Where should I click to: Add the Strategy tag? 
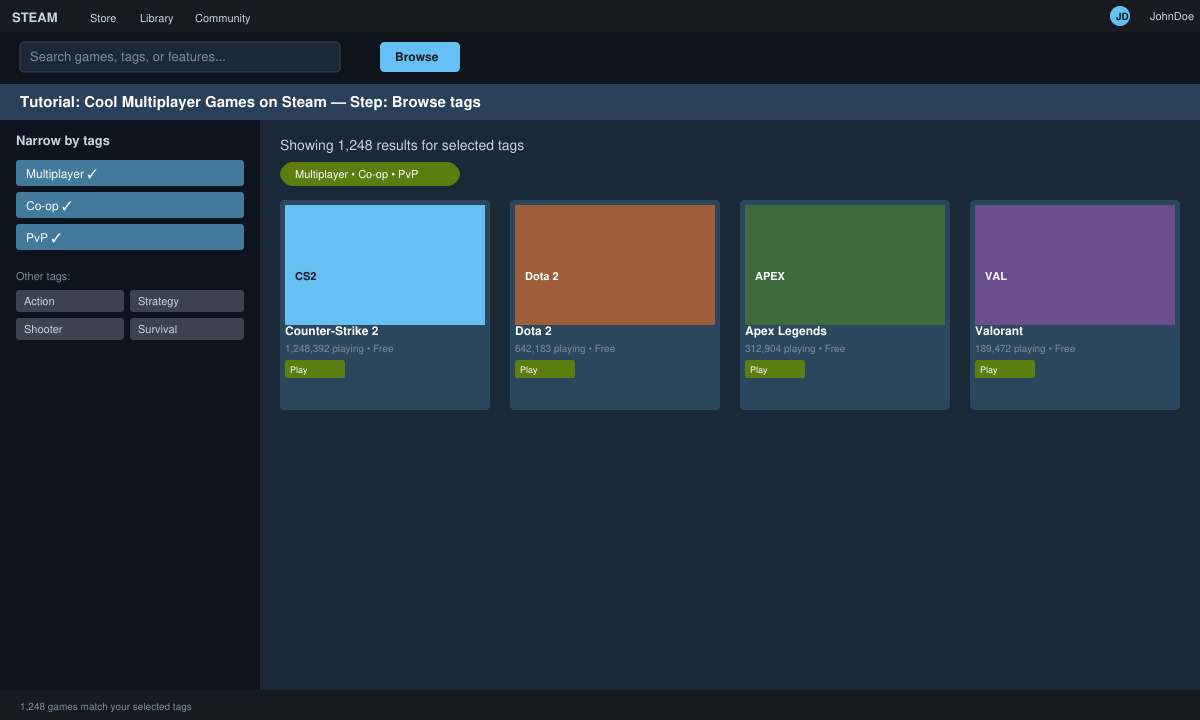[187, 301]
